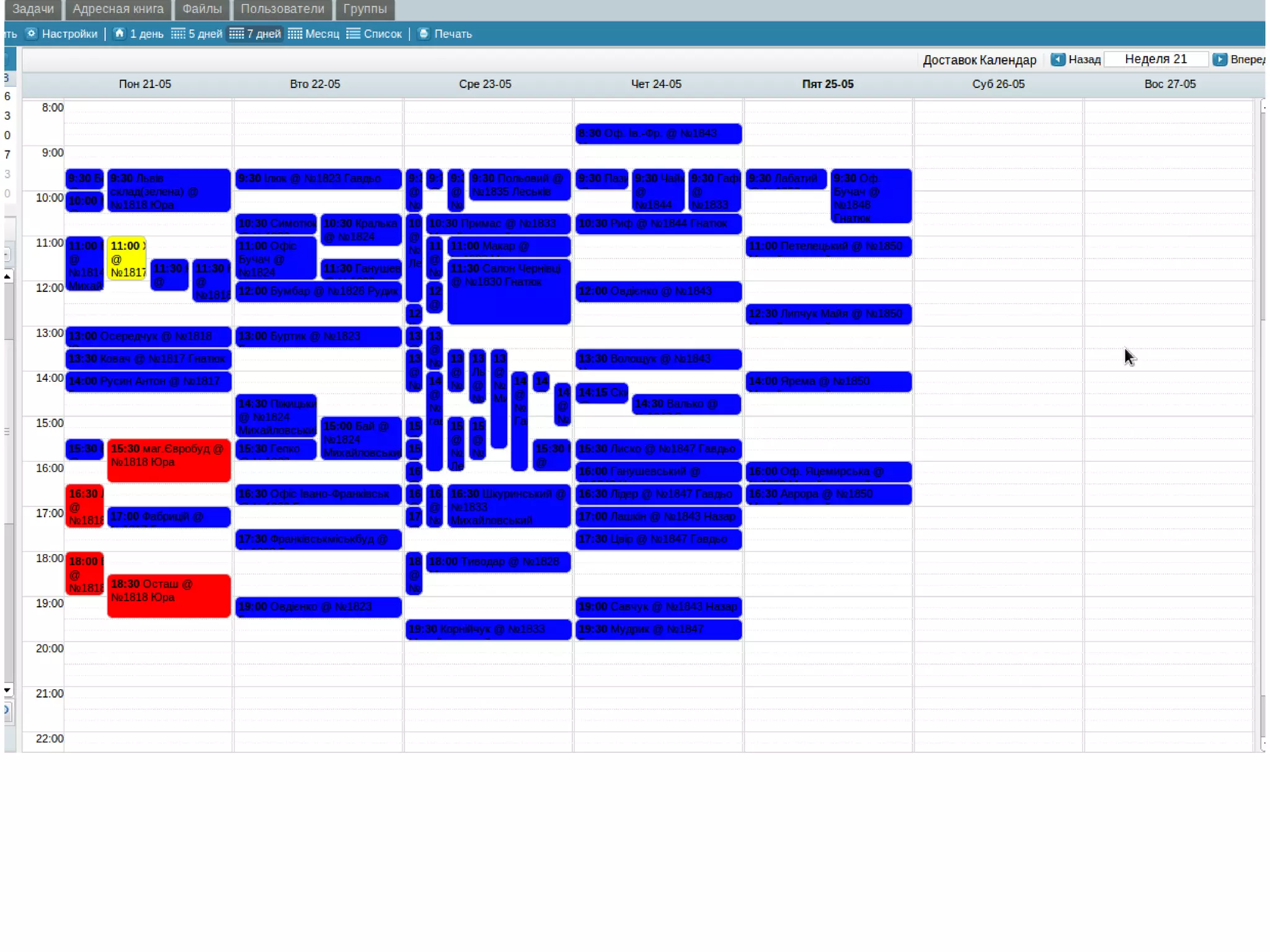Open the Настройки settings gear icon
This screenshot has width=1270, height=952.
click(32, 33)
